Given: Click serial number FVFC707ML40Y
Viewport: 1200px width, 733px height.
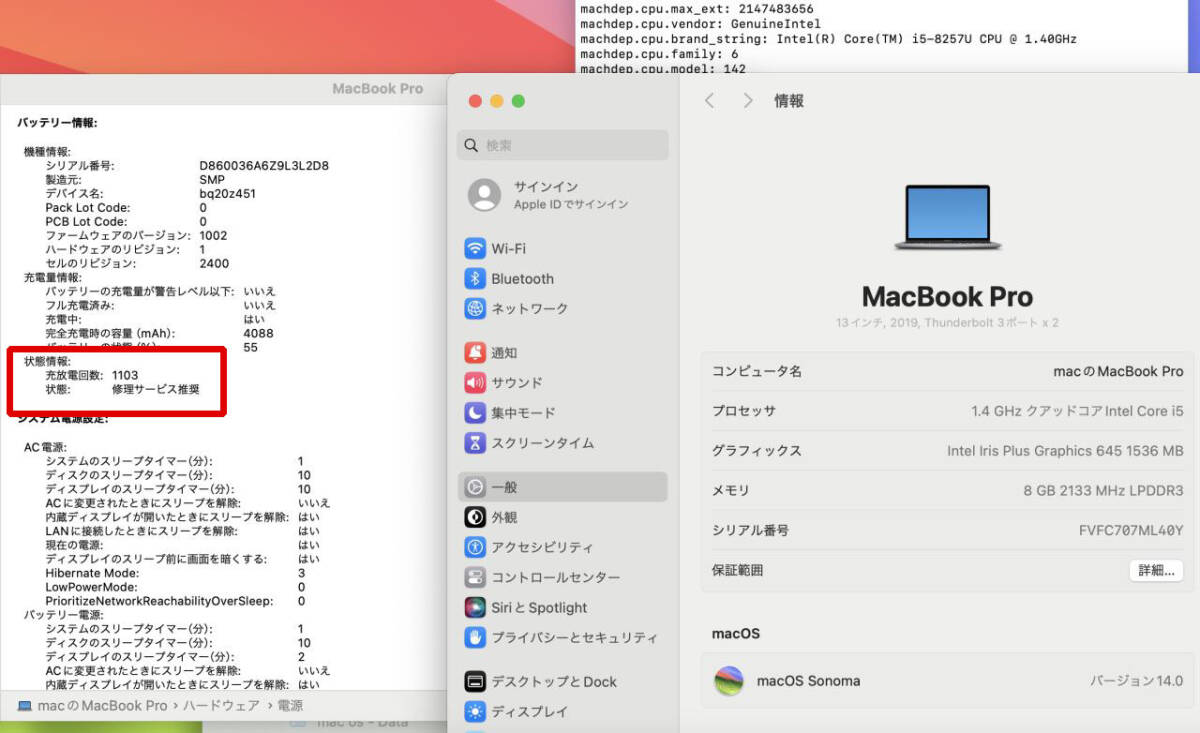Looking at the screenshot, I should pos(1131,531).
